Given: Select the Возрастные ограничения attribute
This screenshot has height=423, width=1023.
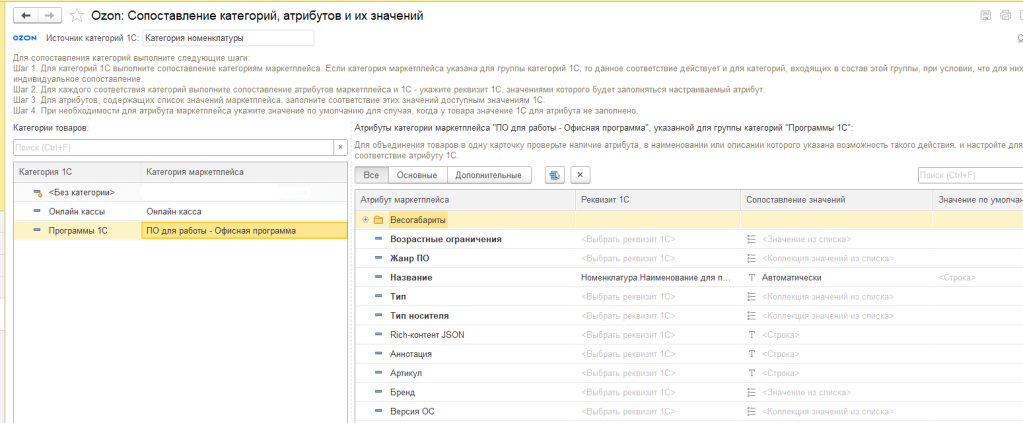Looking at the screenshot, I should tap(446, 240).
